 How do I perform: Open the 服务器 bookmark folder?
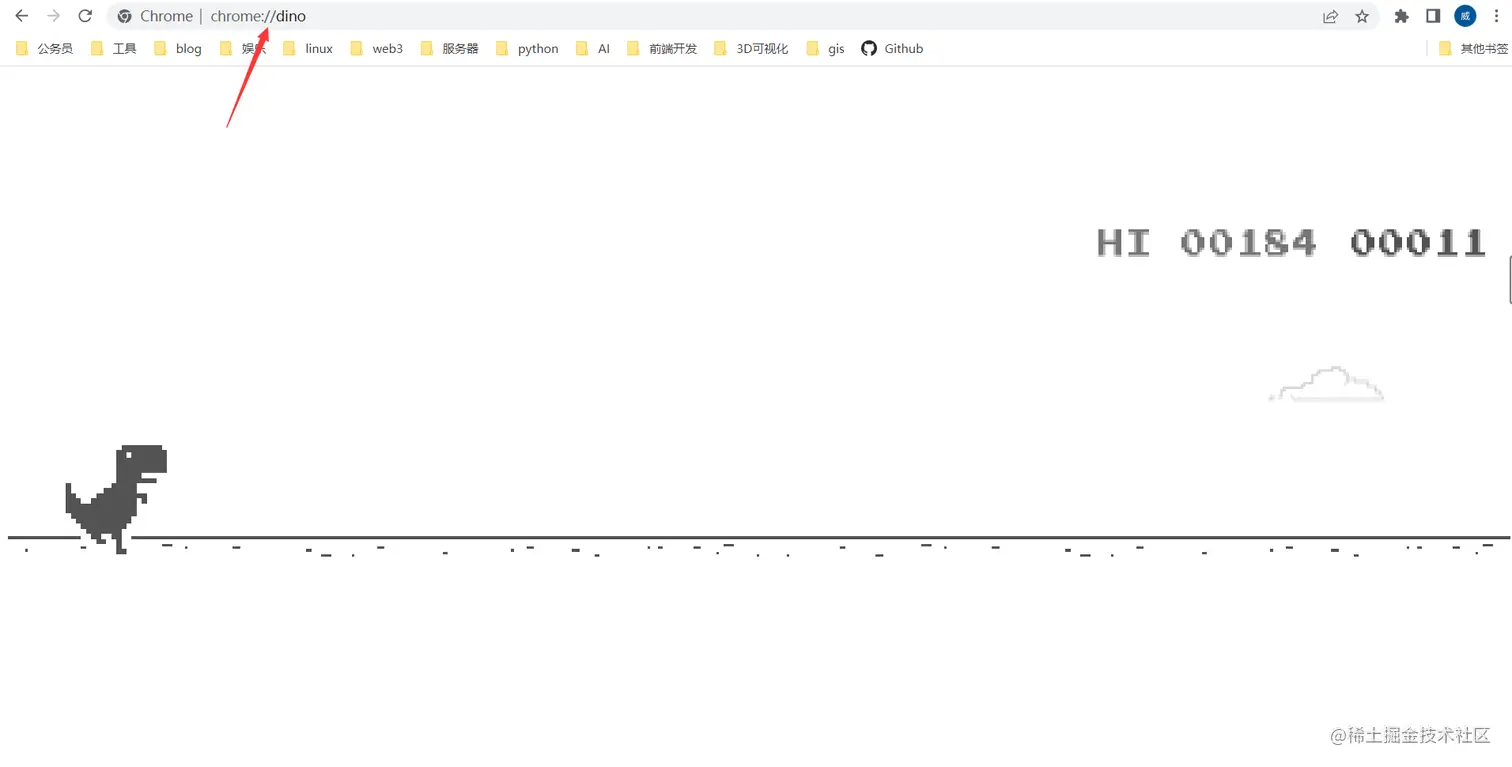click(449, 48)
